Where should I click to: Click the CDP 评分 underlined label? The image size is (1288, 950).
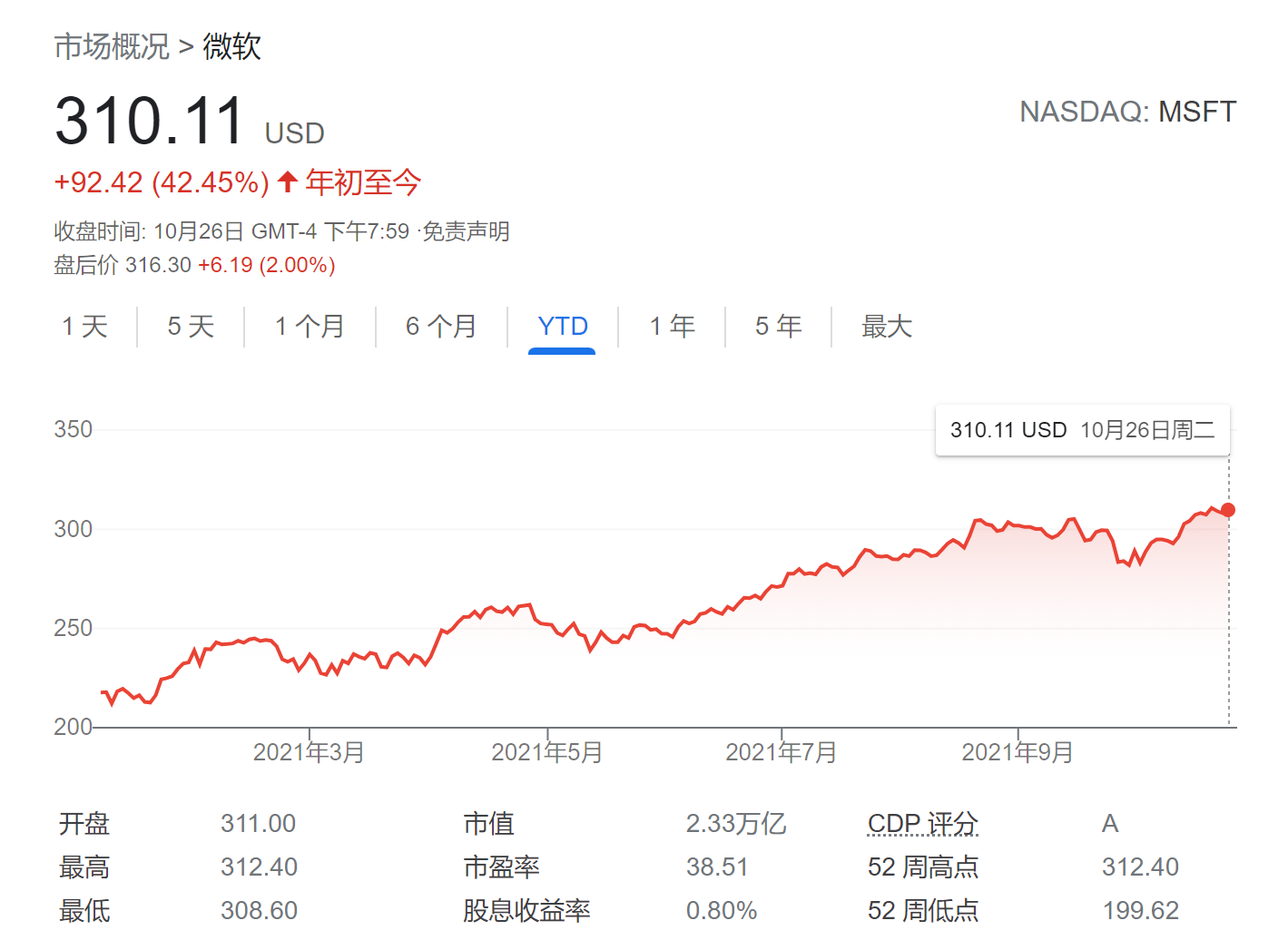point(922,823)
